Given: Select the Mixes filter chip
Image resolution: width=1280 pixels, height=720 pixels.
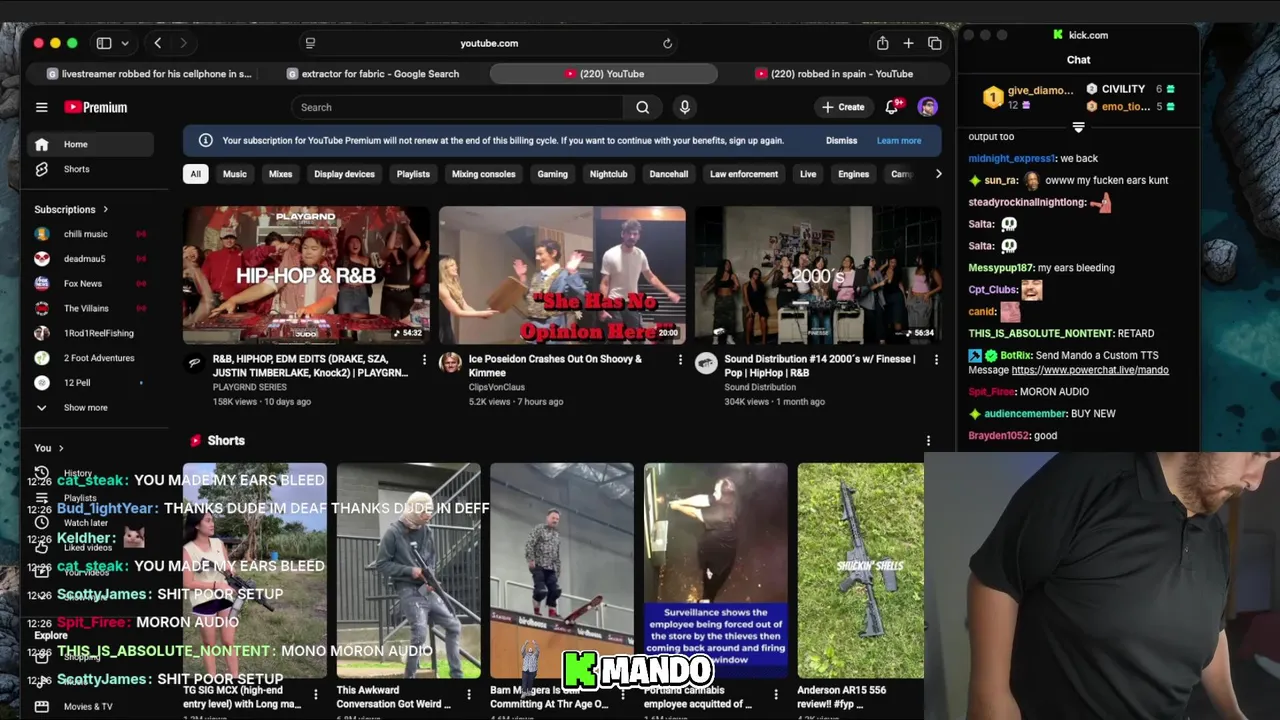Looking at the screenshot, I should pyautogui.click(x=280, y=174).
